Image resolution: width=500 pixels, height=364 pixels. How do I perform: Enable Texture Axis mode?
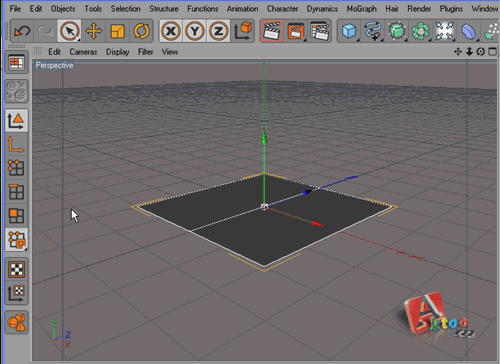click(x=16, y=293)
